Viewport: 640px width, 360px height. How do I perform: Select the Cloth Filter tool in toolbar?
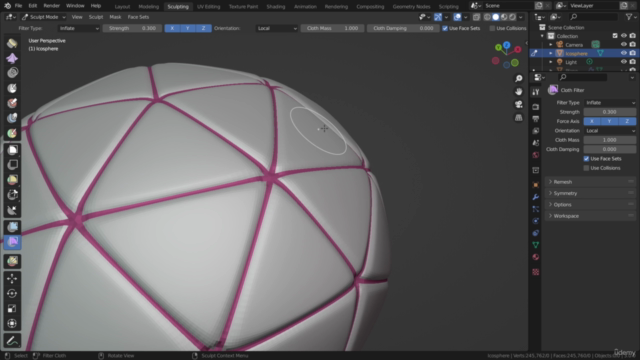[12, 242]
